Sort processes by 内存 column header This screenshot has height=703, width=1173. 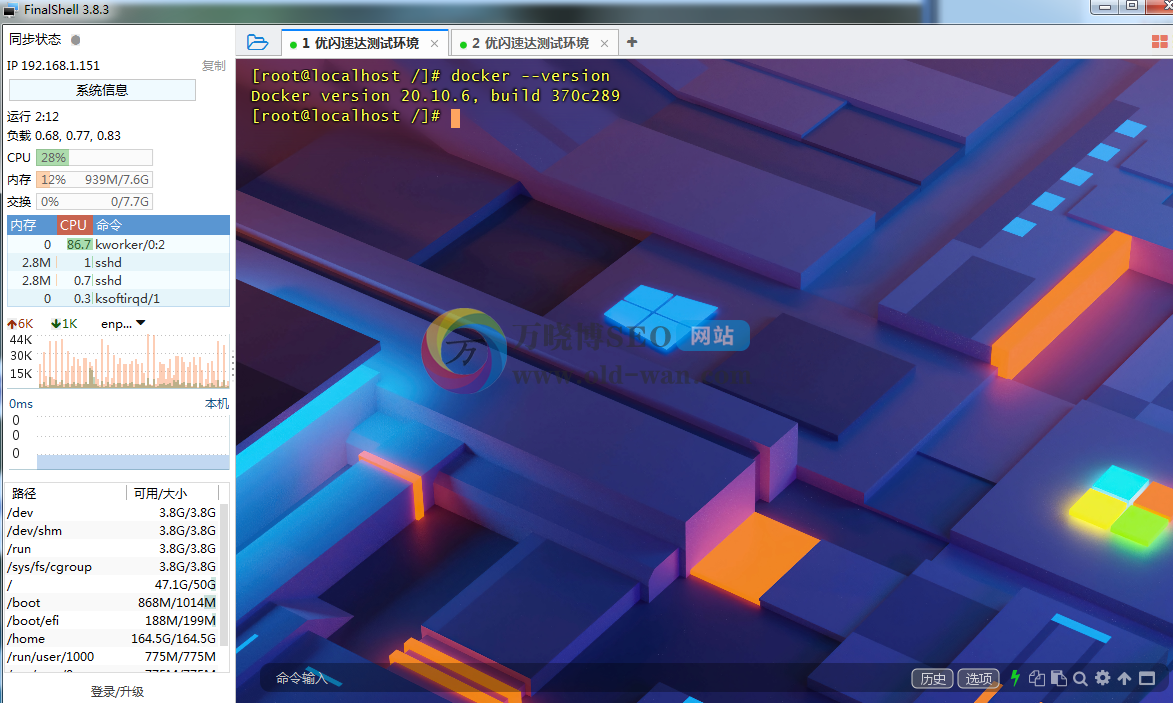pos(32,225)
